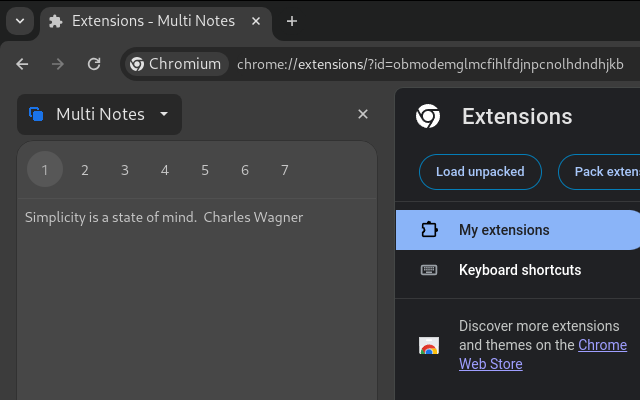This screenshot has height=400, width=640.
Task: Switch to note tab 2
Action: coord(85,169)
